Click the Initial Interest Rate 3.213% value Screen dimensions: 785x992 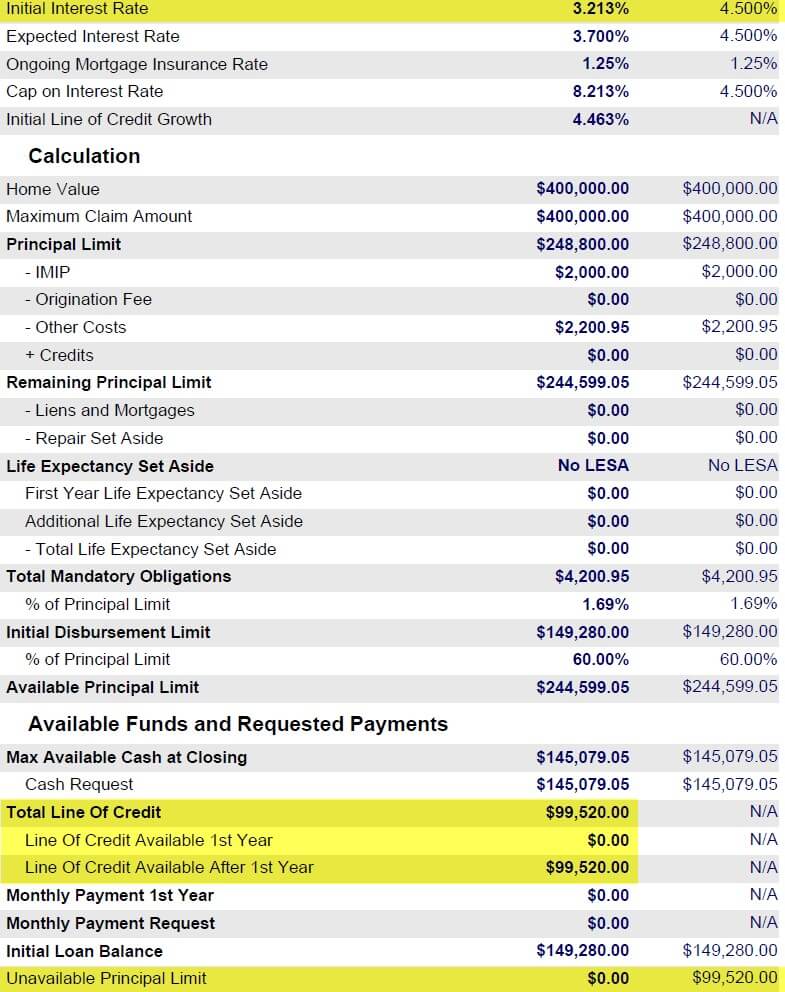click(600, 9)
